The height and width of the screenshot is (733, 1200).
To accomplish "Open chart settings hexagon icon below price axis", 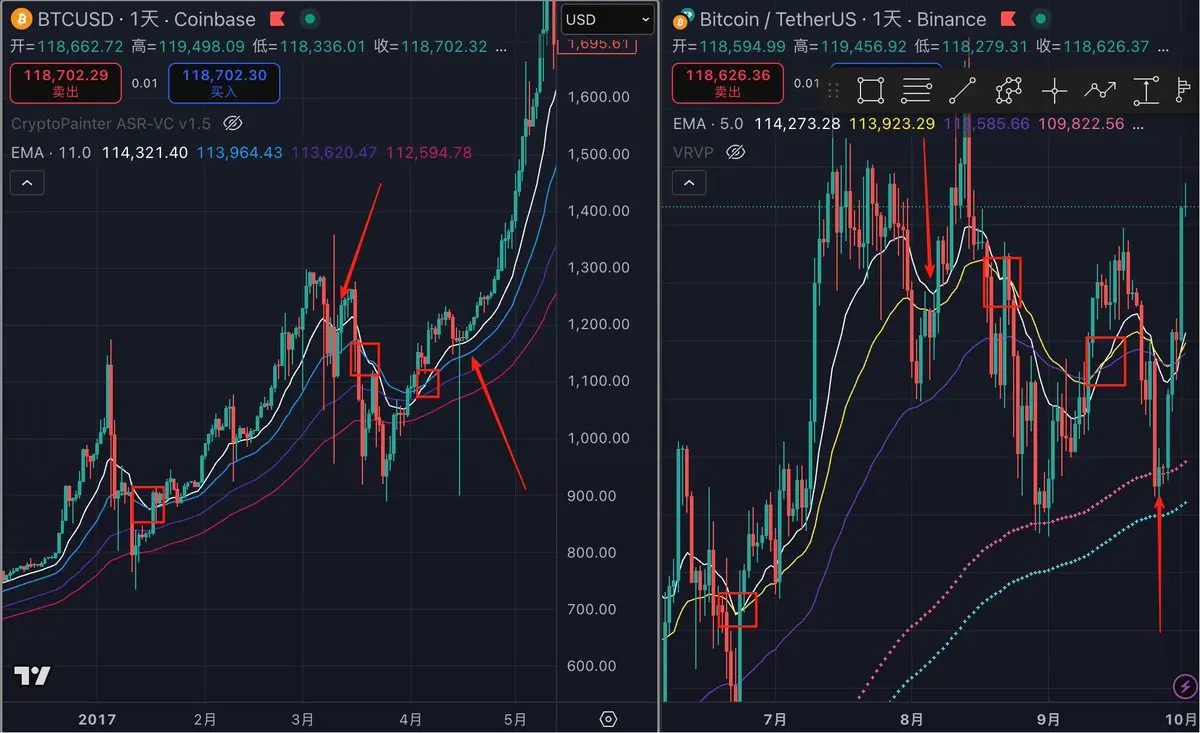I will coord(608,719).
